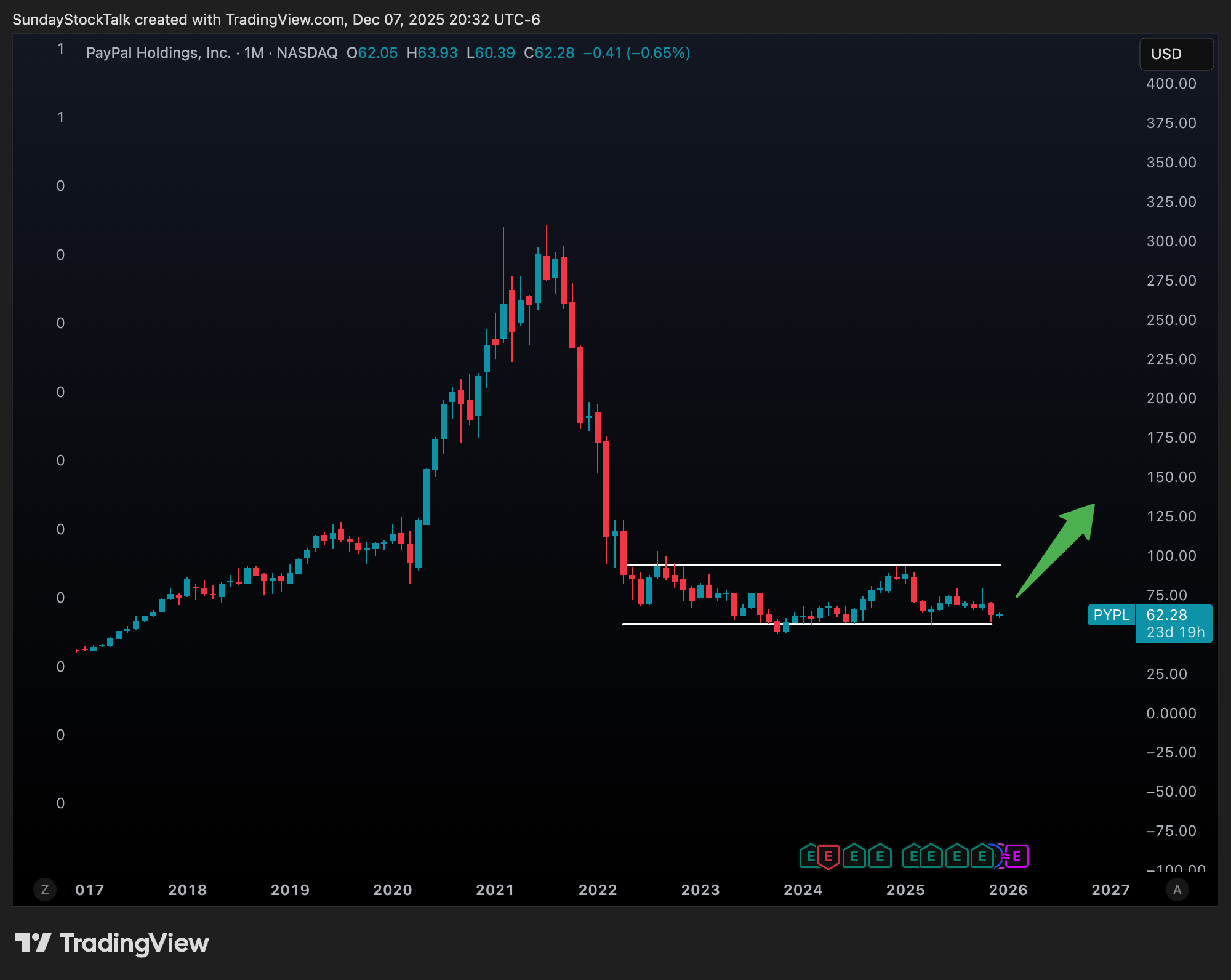Click the 2021 label on time axis
The height and width of the screenshot is (980, 1231).
click(495, 890)
